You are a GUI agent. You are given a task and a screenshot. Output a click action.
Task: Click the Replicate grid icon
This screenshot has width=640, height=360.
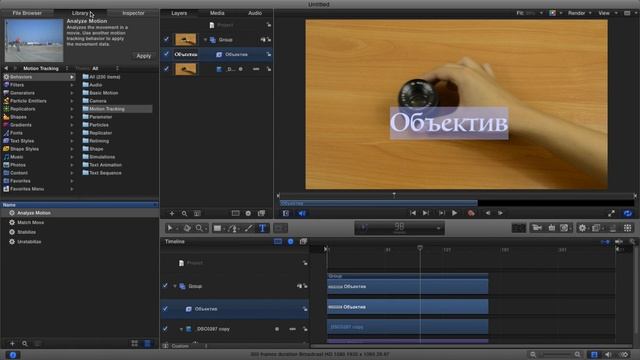point(627,228)
